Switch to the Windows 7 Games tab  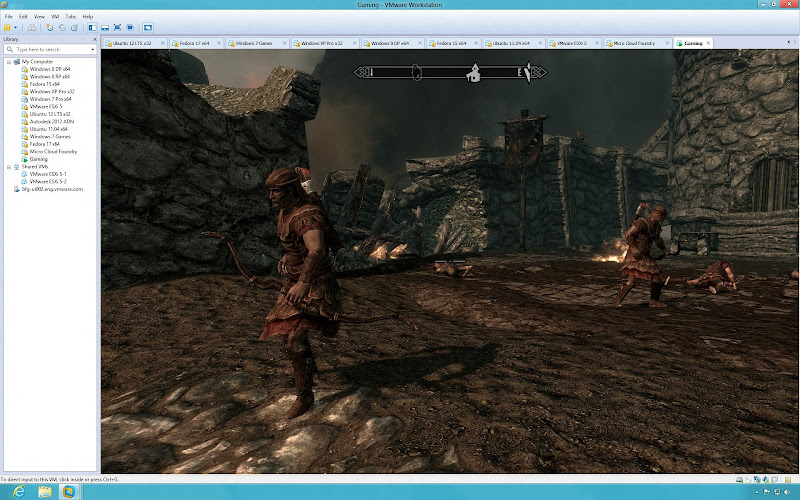pyautogui.click(x=254, y=43)
